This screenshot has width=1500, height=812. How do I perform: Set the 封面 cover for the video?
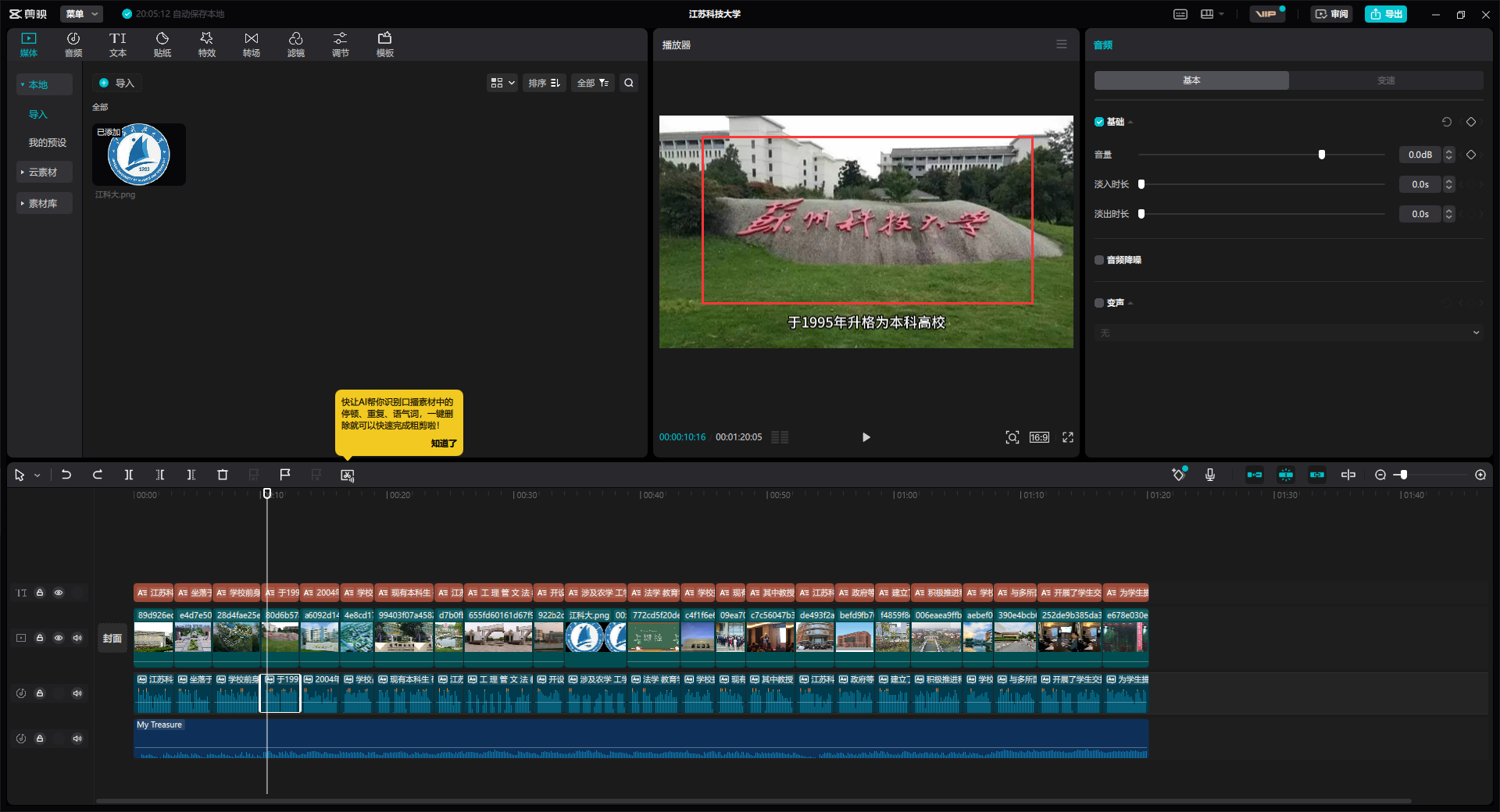[x=112, y=638]
